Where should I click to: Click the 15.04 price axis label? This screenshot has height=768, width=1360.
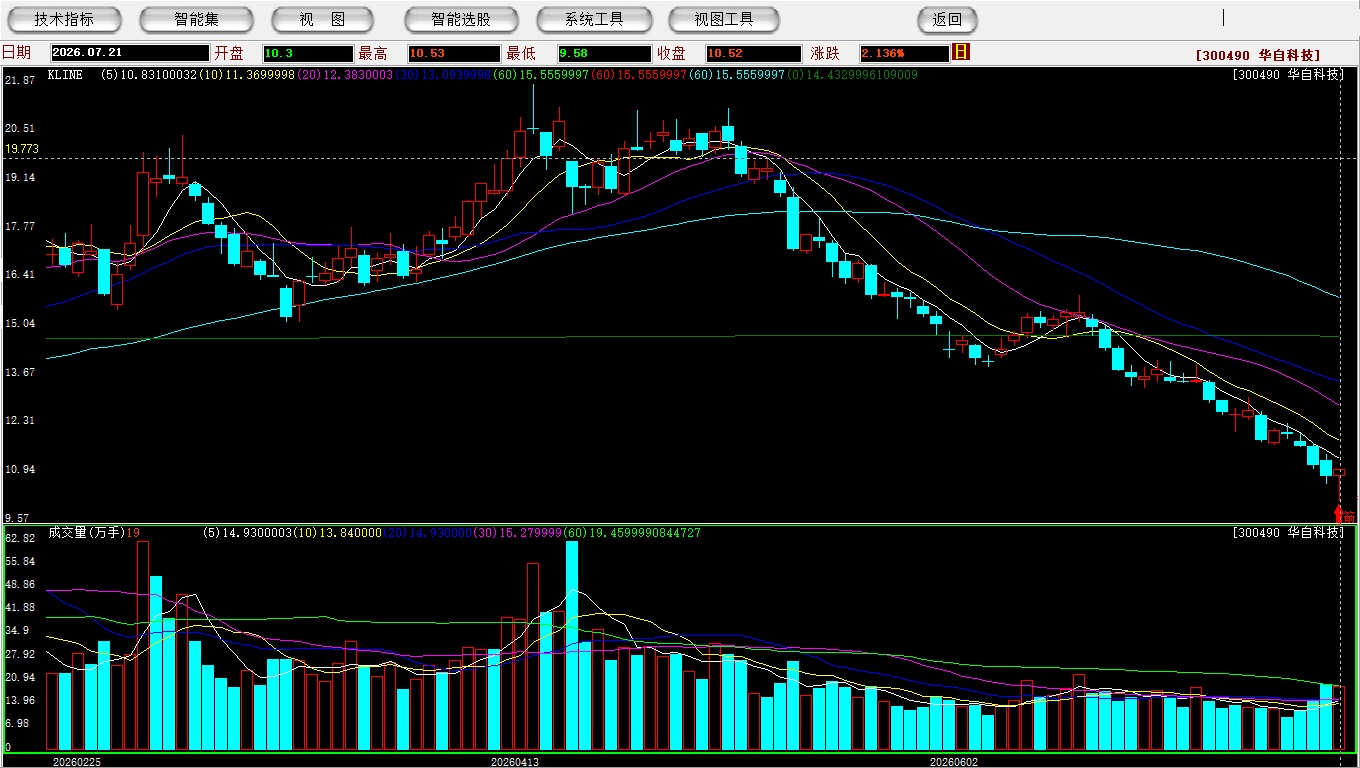click(x=20, y=324)
